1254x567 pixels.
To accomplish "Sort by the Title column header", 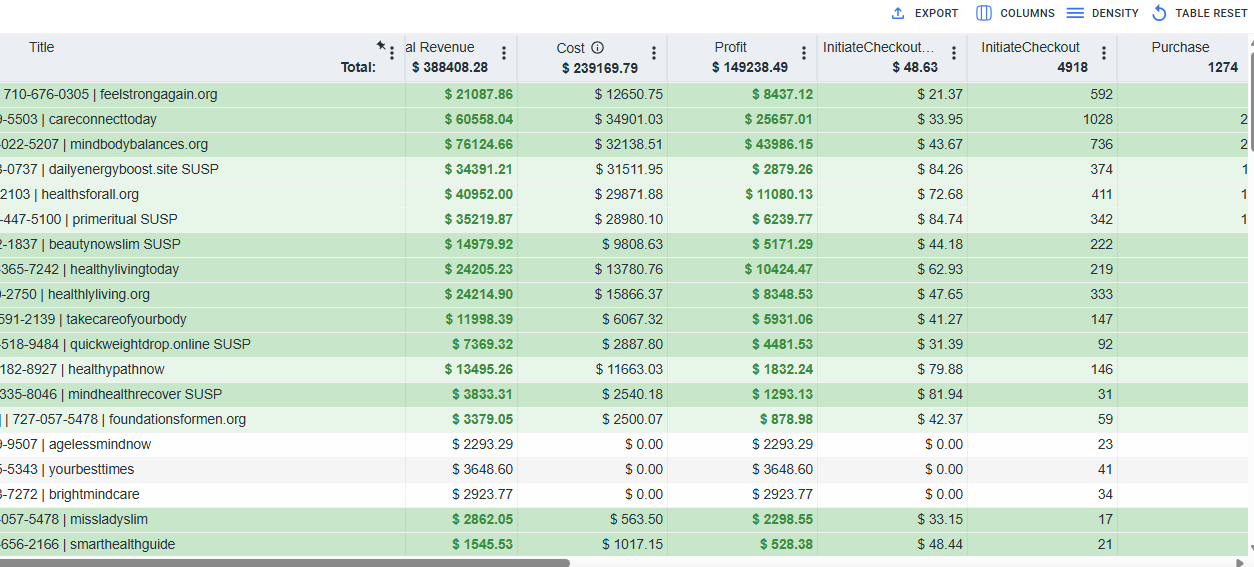I will point(42,47).
